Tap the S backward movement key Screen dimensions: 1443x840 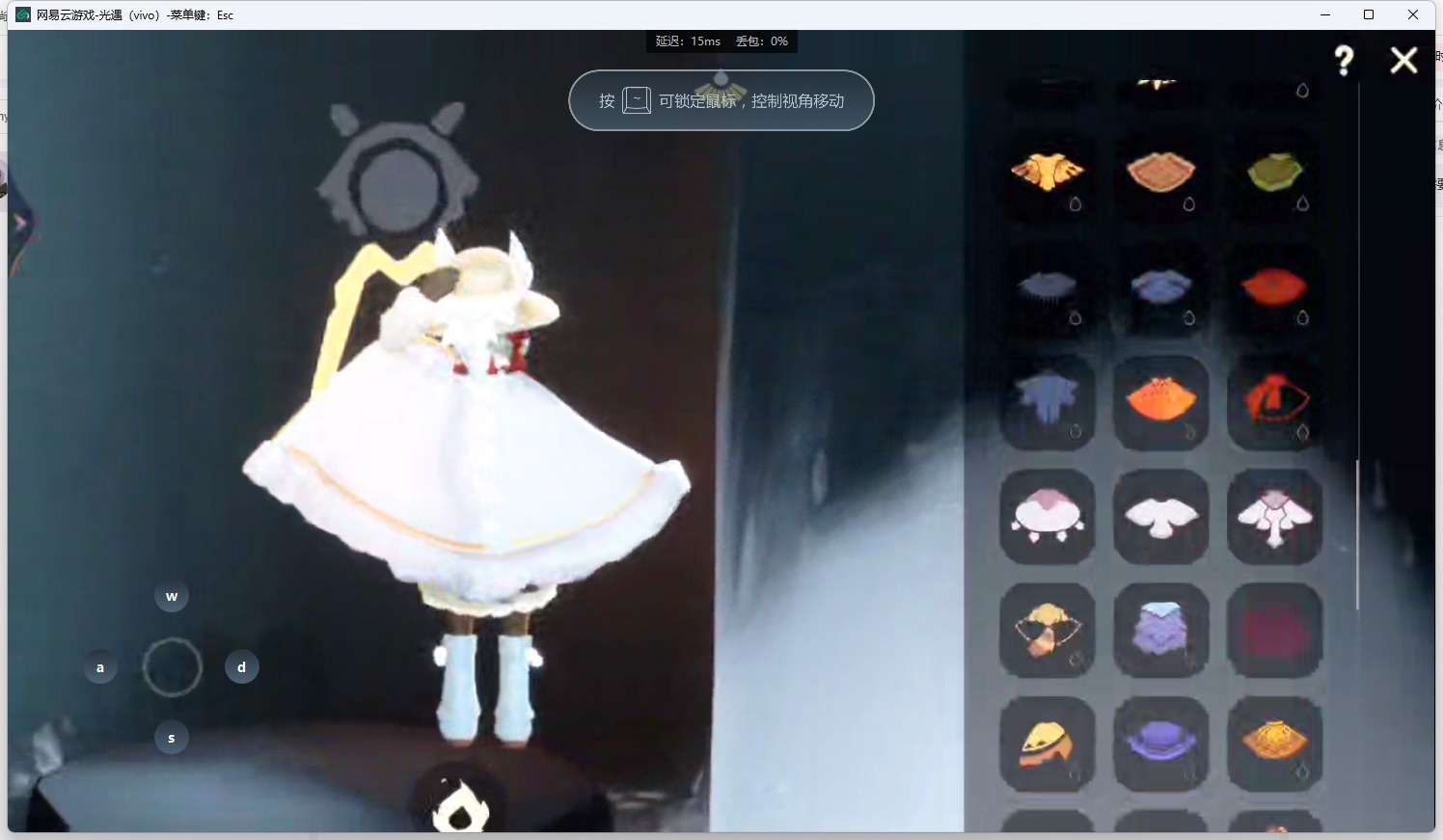pos(172,738)
